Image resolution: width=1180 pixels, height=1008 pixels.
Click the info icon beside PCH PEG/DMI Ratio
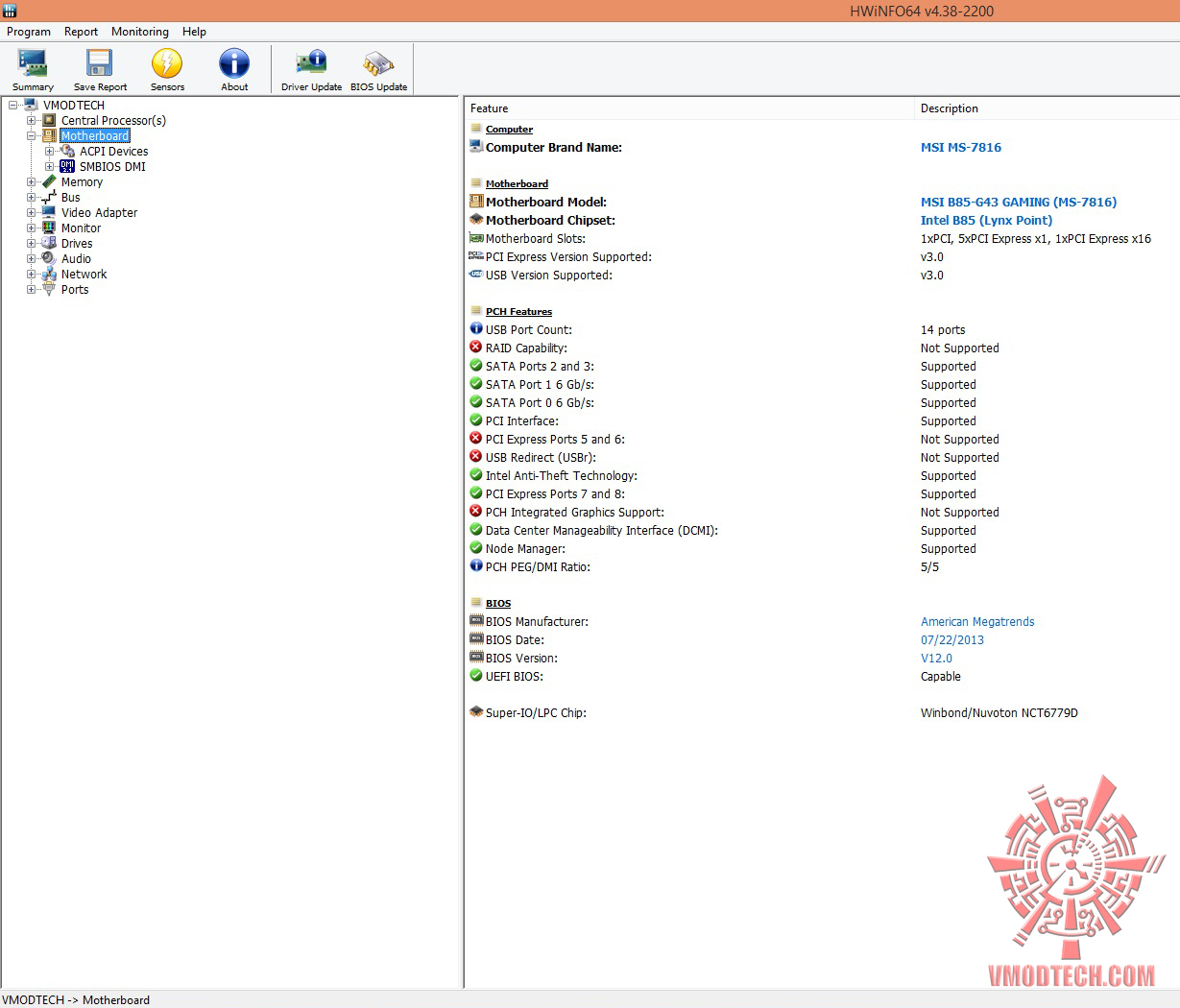476,566
